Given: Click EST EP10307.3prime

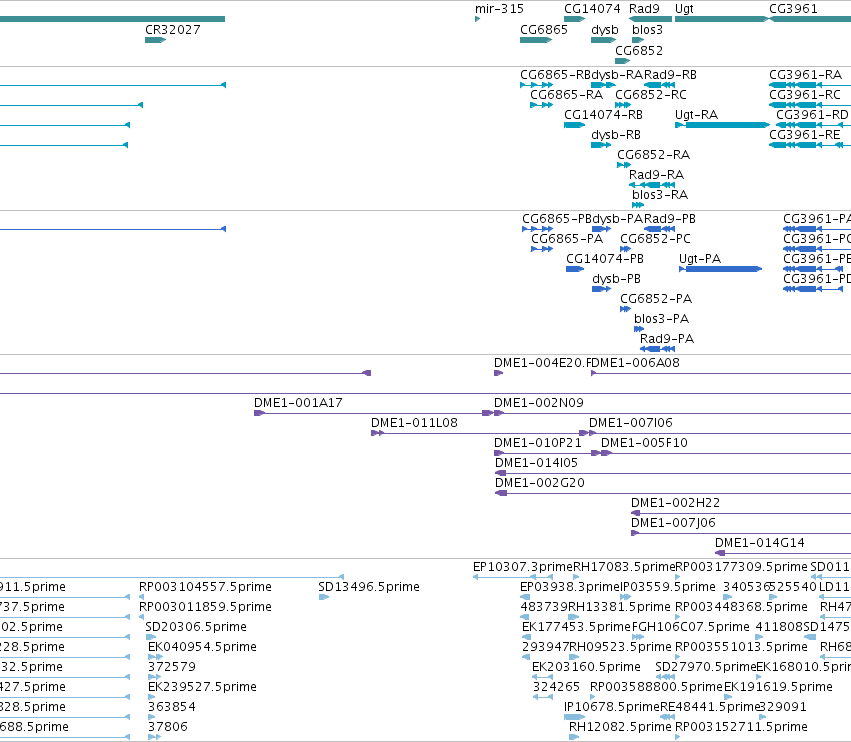Looking at the screenshot, I should click(513, 577).
